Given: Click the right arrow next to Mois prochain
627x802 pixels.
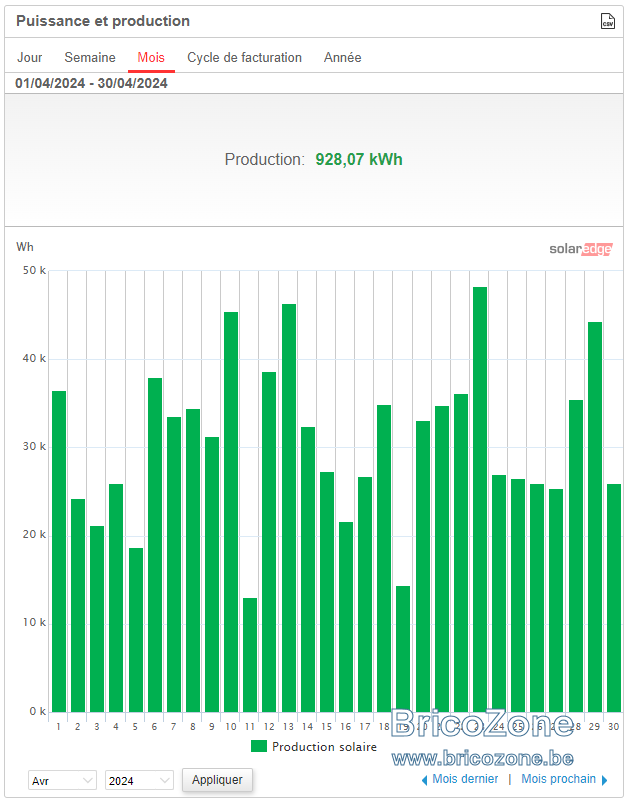Looking at the screenshot, I should [604, 780].
